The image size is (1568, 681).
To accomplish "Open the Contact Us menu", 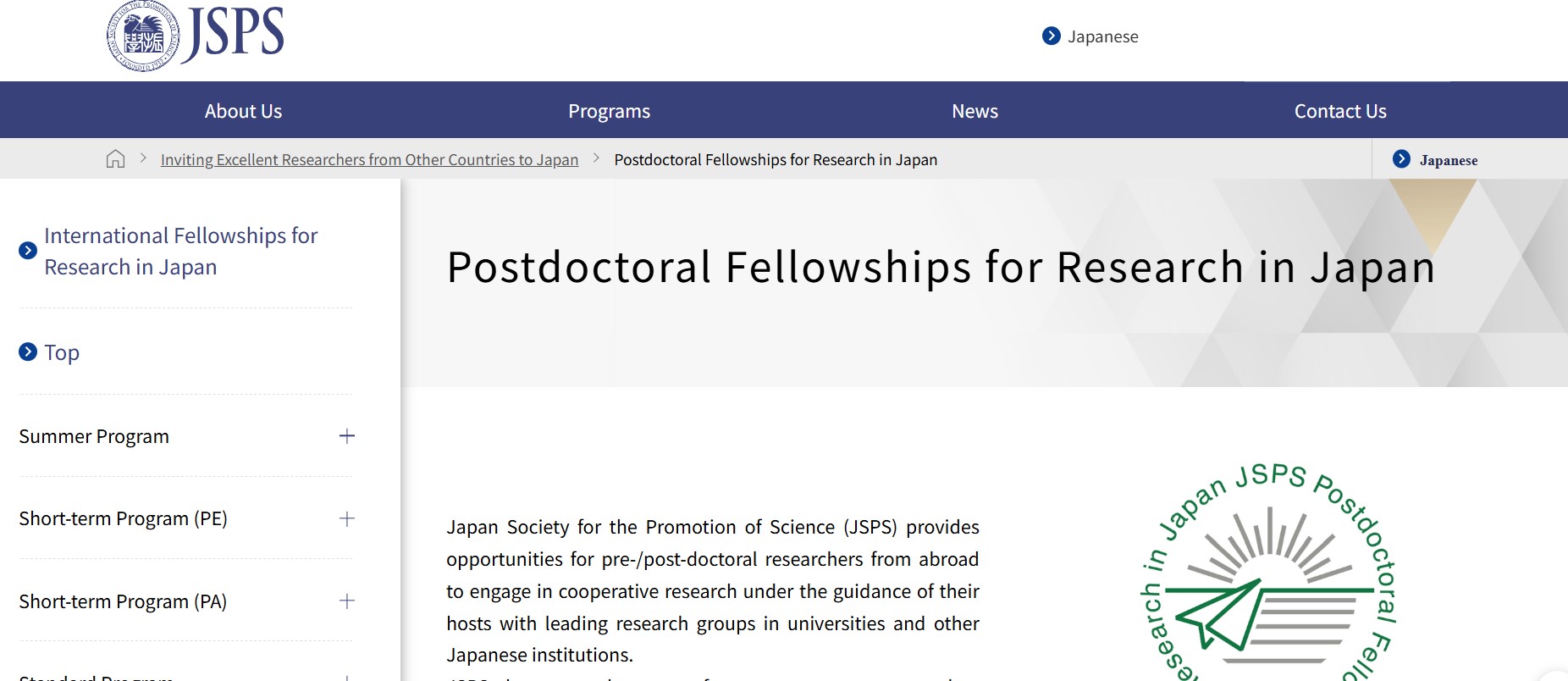I will [x=1339, y=110].
